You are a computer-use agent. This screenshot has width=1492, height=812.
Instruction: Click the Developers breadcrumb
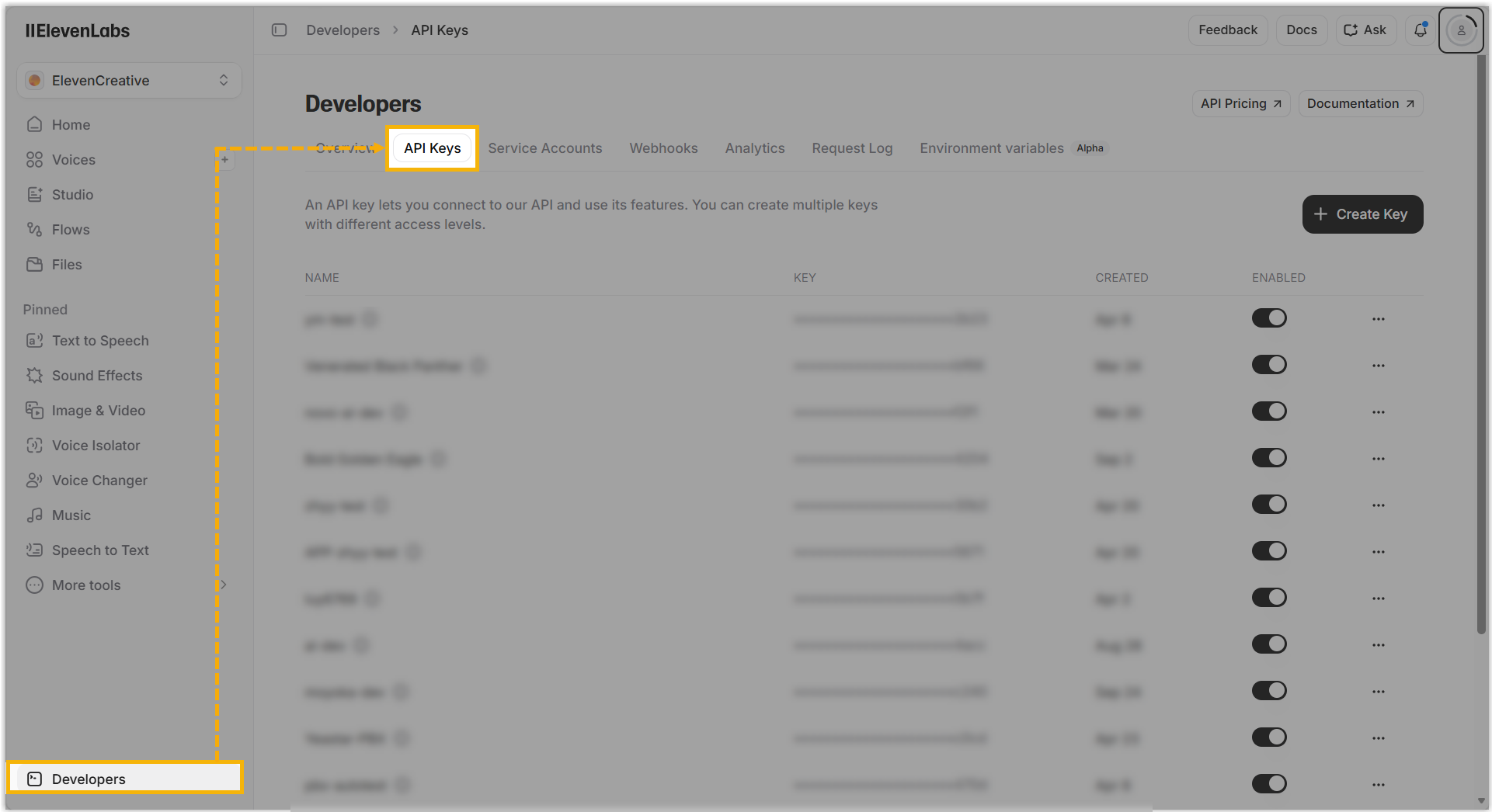[x=343, y=29]
